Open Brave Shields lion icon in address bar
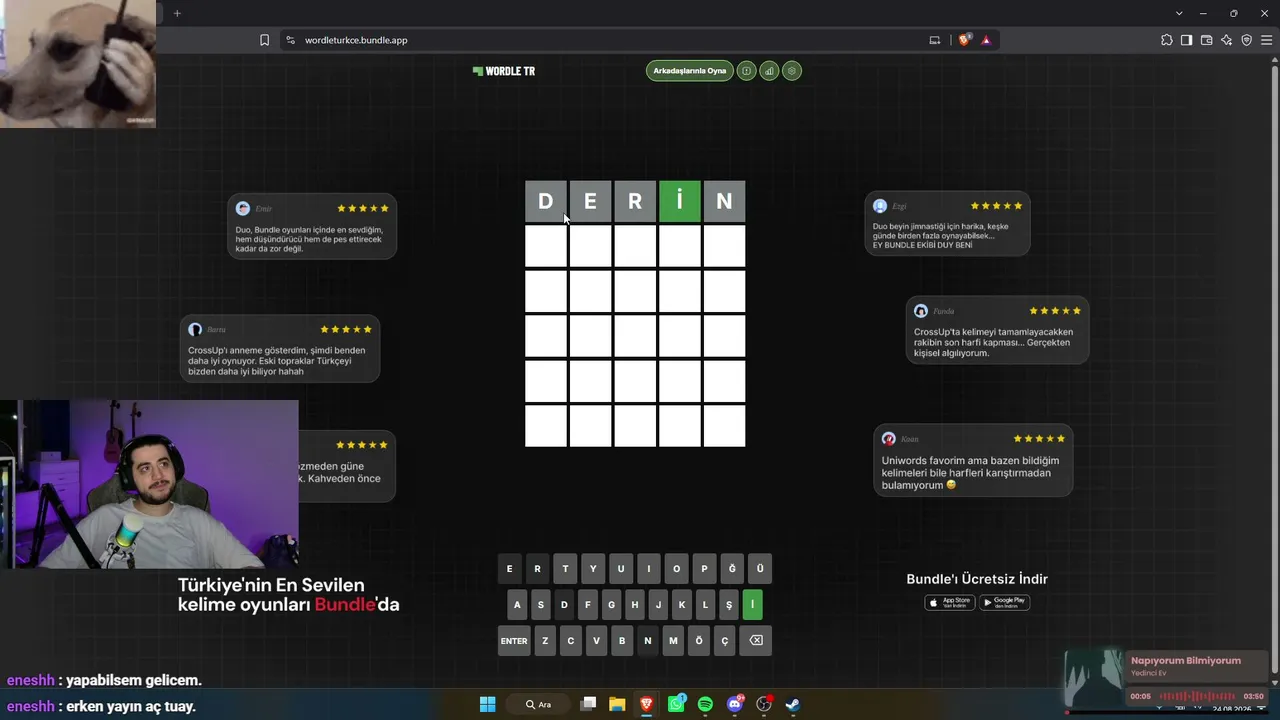The width and height of the screenshot is (1280, 720). pos(965,40)
